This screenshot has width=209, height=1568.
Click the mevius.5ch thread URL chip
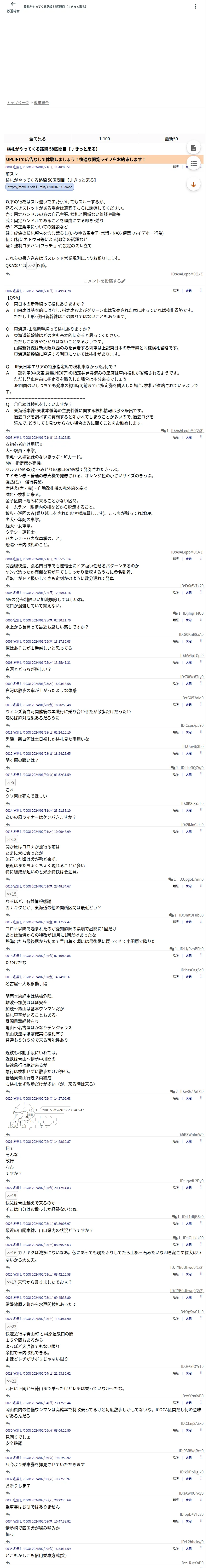tap(40, 187)
